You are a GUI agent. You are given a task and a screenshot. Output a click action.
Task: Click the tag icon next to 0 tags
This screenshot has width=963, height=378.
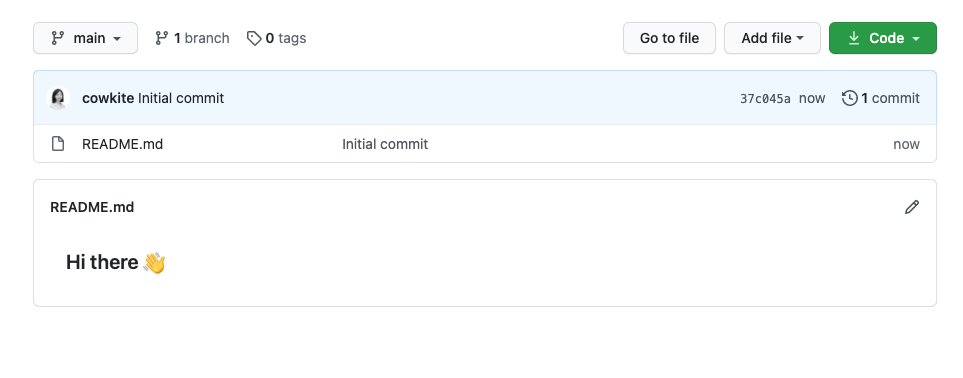click(254, 38)
